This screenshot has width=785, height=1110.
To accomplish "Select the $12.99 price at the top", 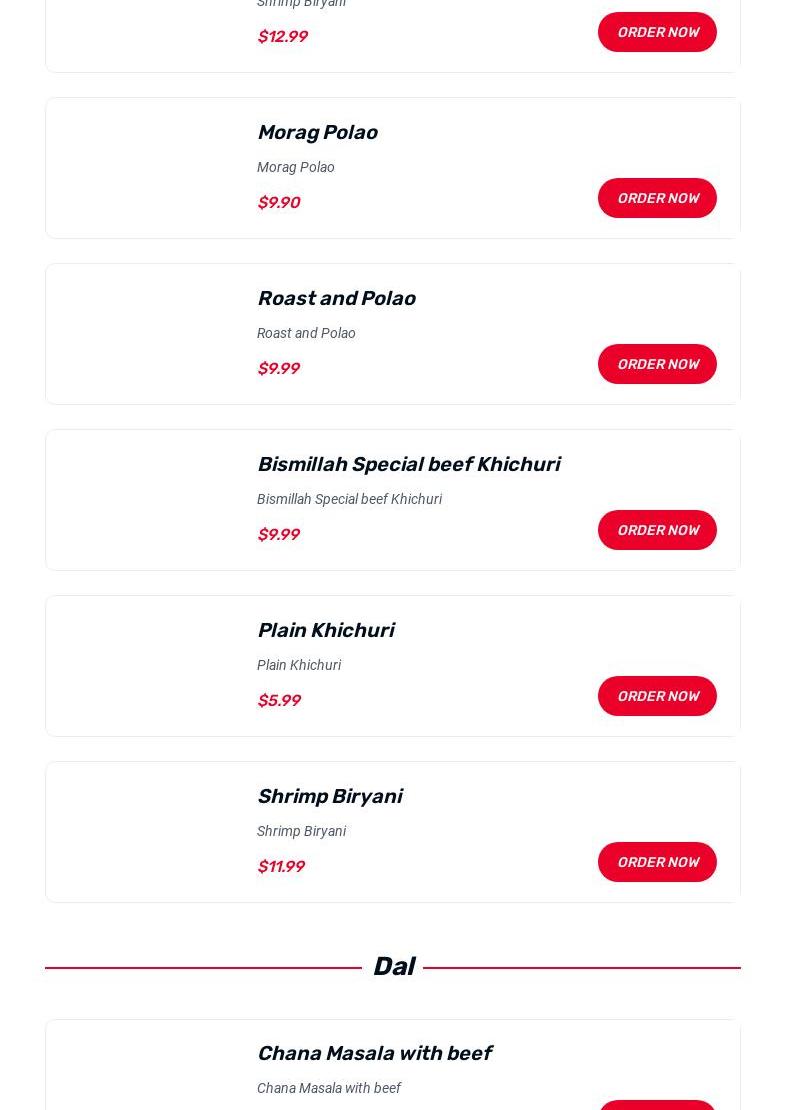I will (282, 36).
